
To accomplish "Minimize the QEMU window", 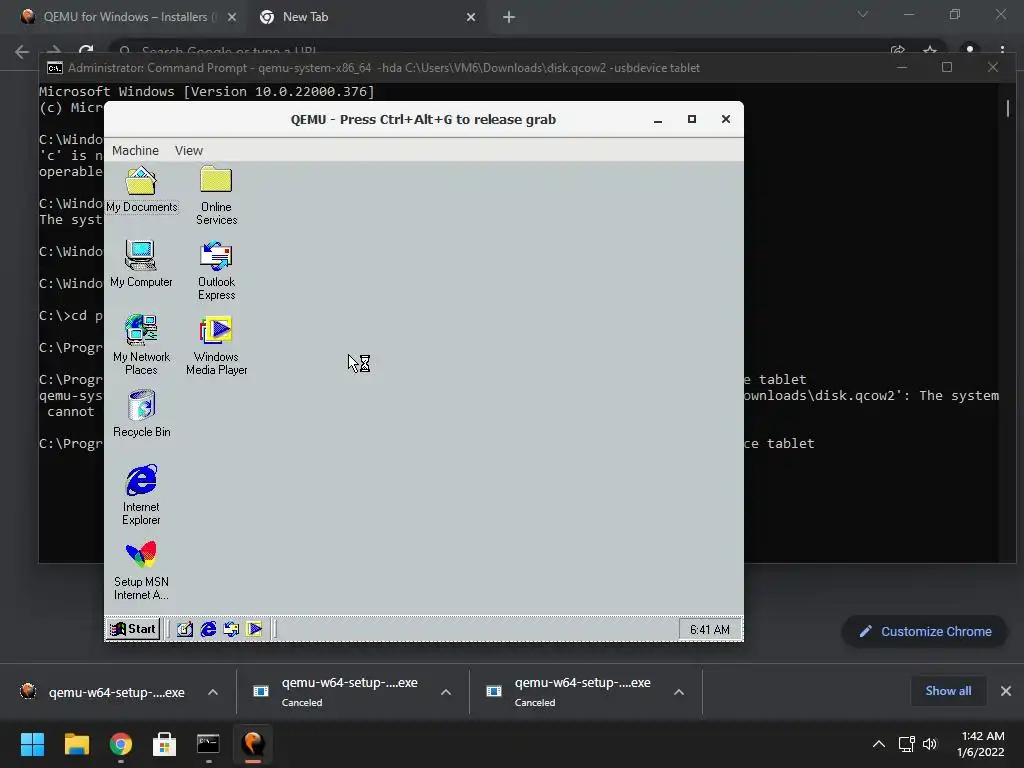I will pyautogui.click(x=658, y=120).
